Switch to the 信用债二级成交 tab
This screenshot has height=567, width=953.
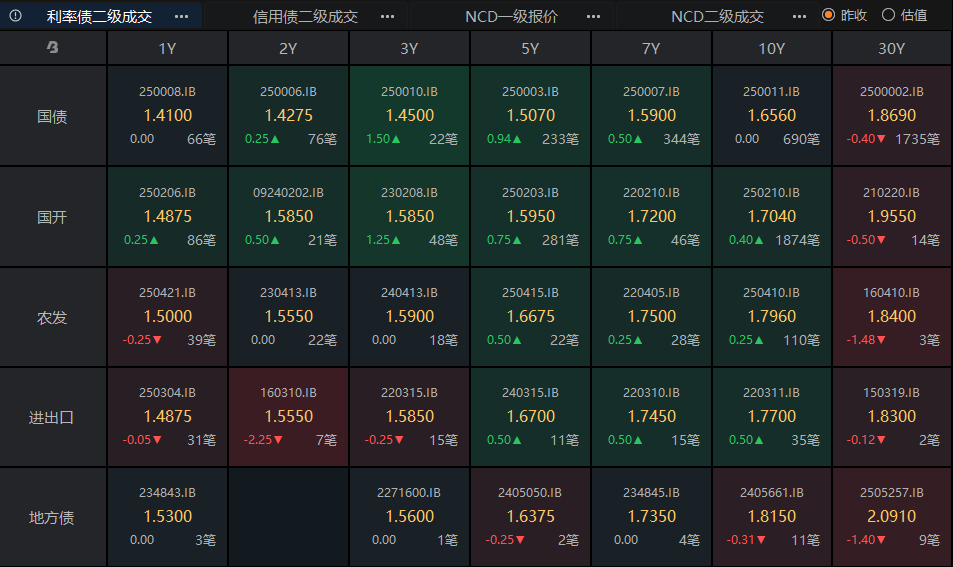(x=305, y=16)
